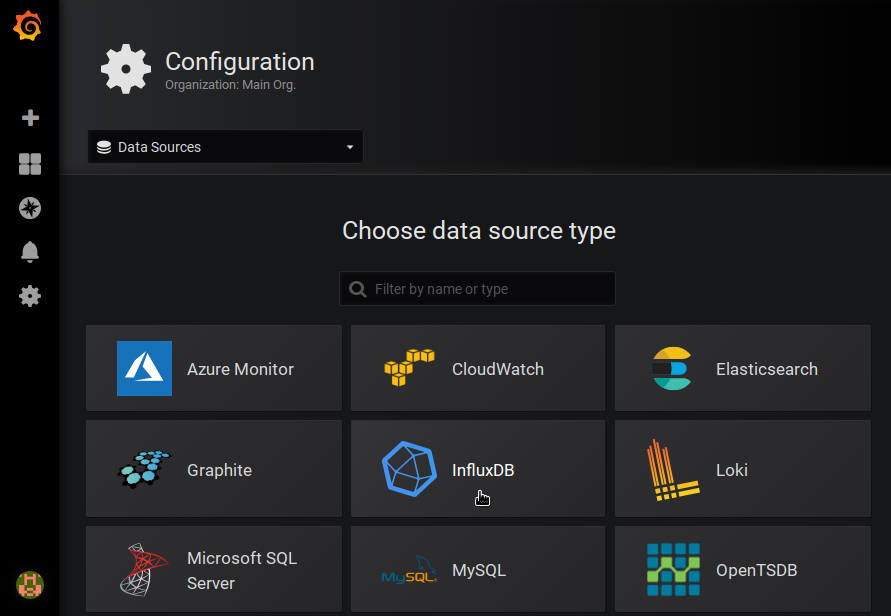This screenshot has height=616, width=891.
Task: Open the Create plus menu icon
Action: coord(30,118)
